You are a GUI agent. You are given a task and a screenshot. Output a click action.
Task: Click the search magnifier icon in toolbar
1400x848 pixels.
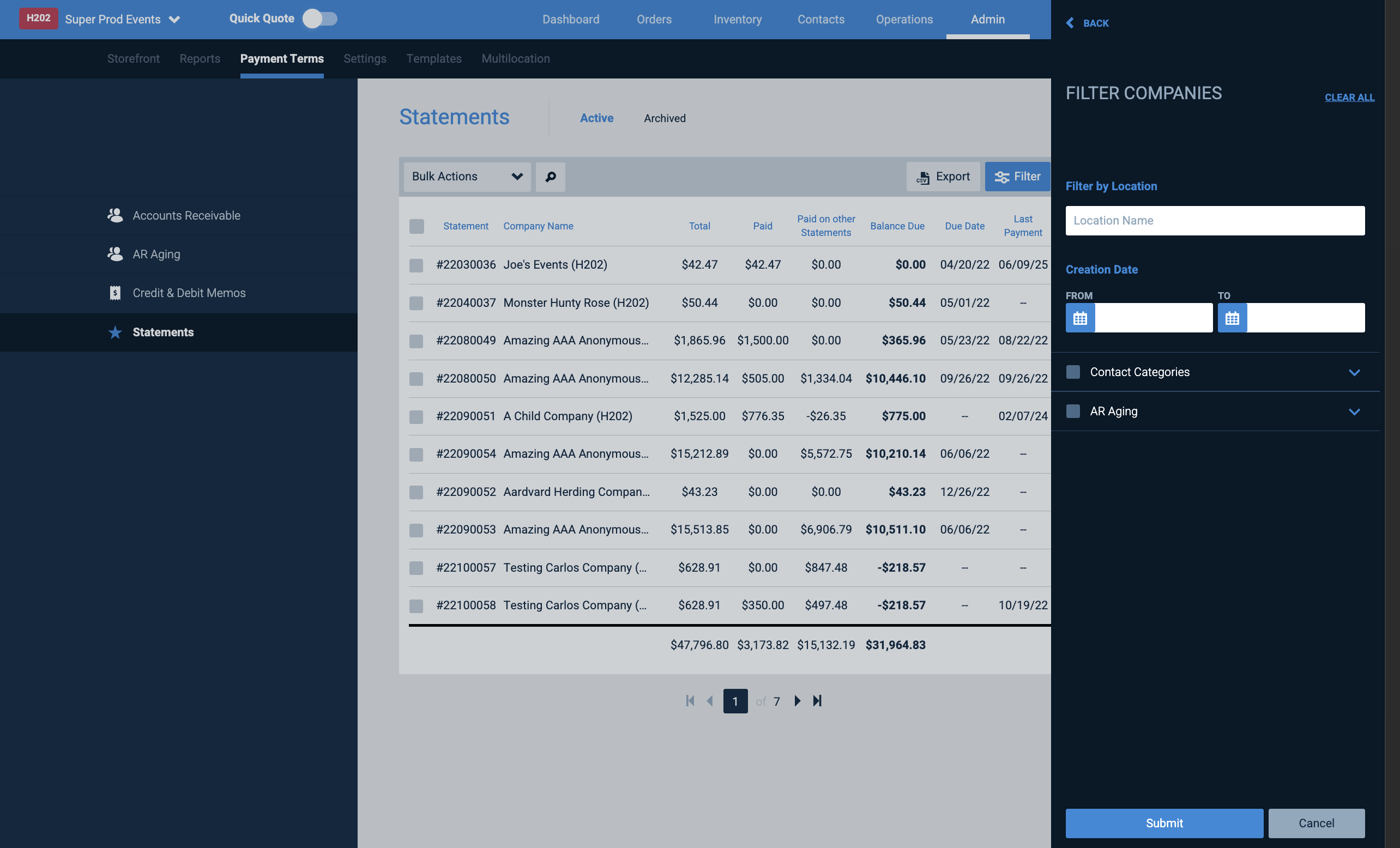click(x=550, y=177)
